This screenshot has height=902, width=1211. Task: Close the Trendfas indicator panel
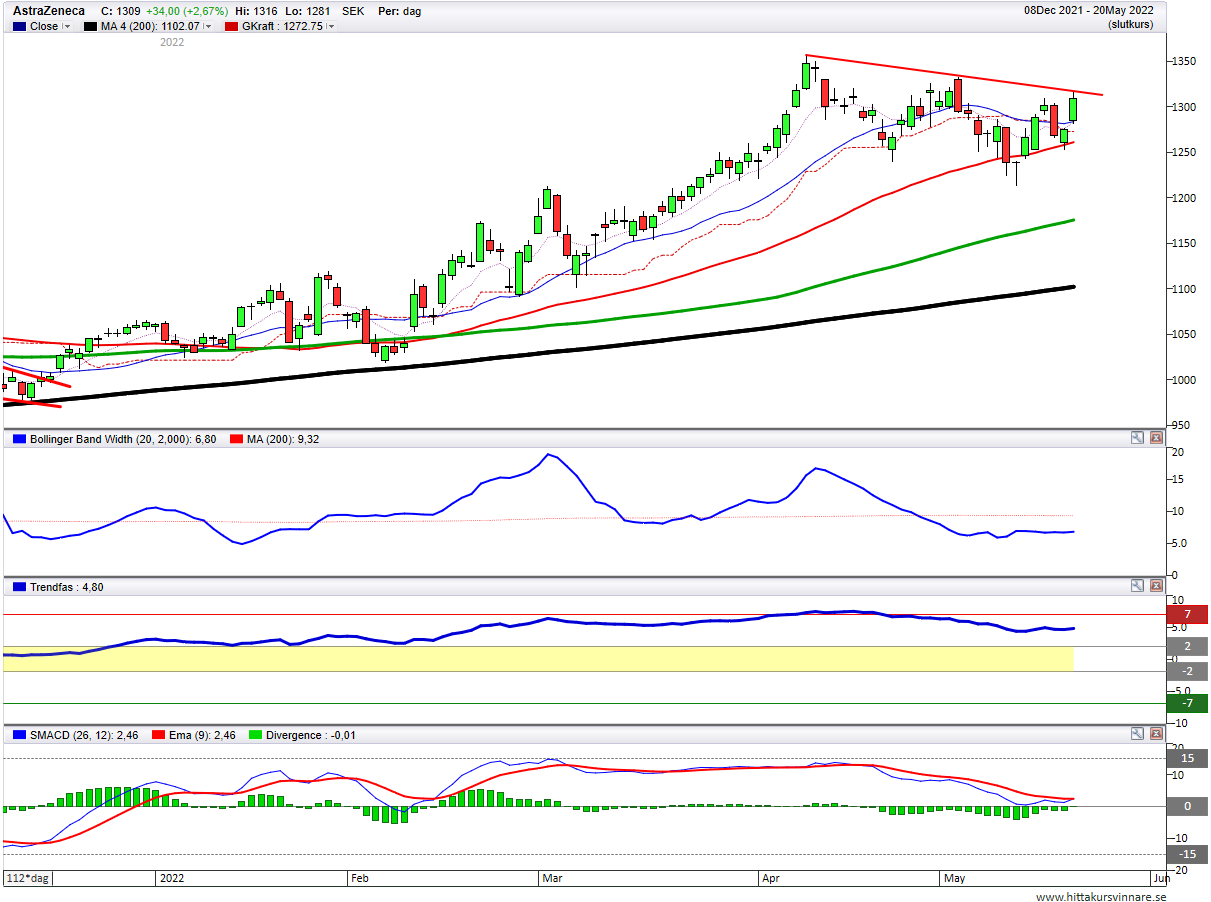point(1157,586)
